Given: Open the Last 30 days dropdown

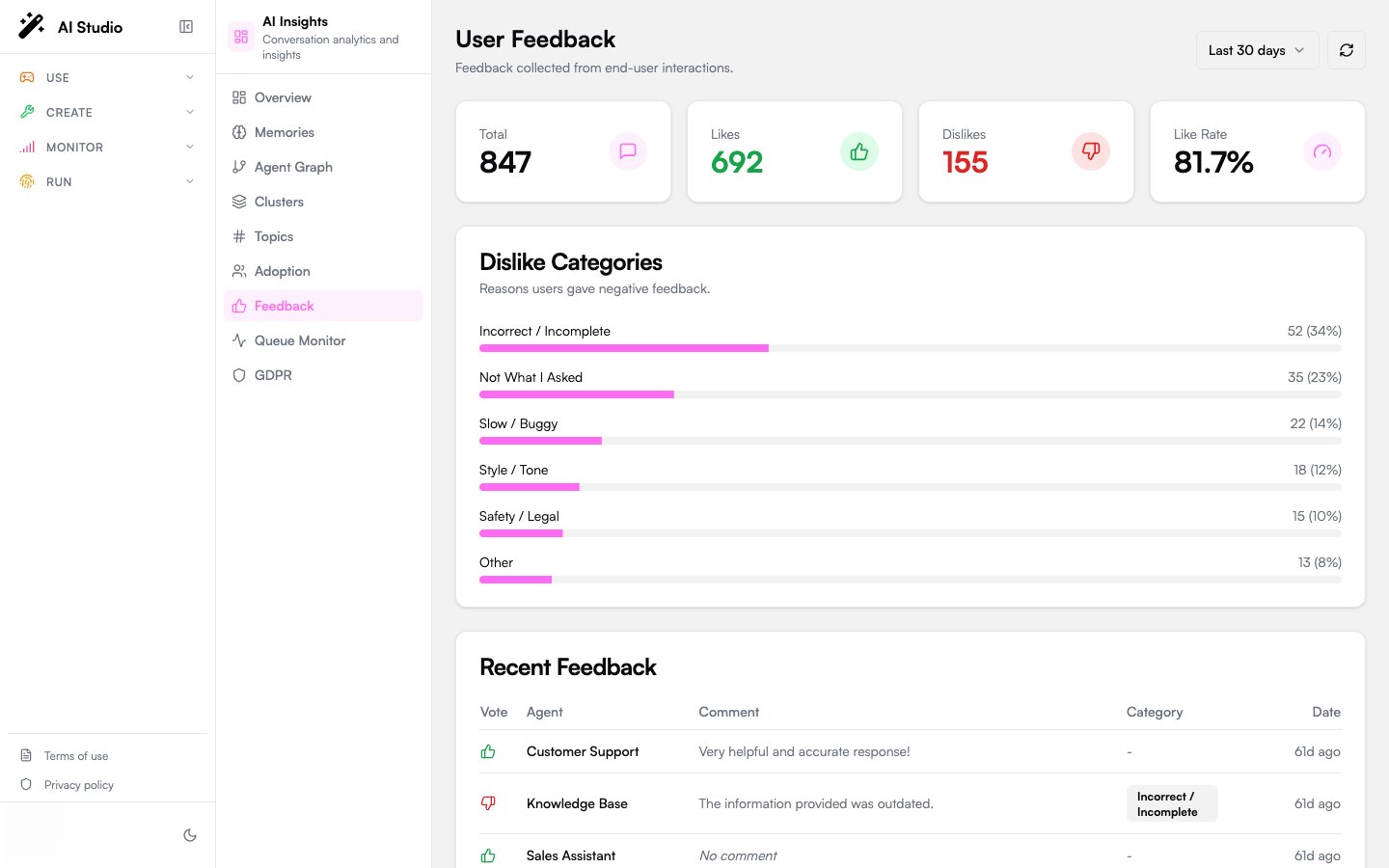Looking at the screenshot, I should pos(1257,50).
